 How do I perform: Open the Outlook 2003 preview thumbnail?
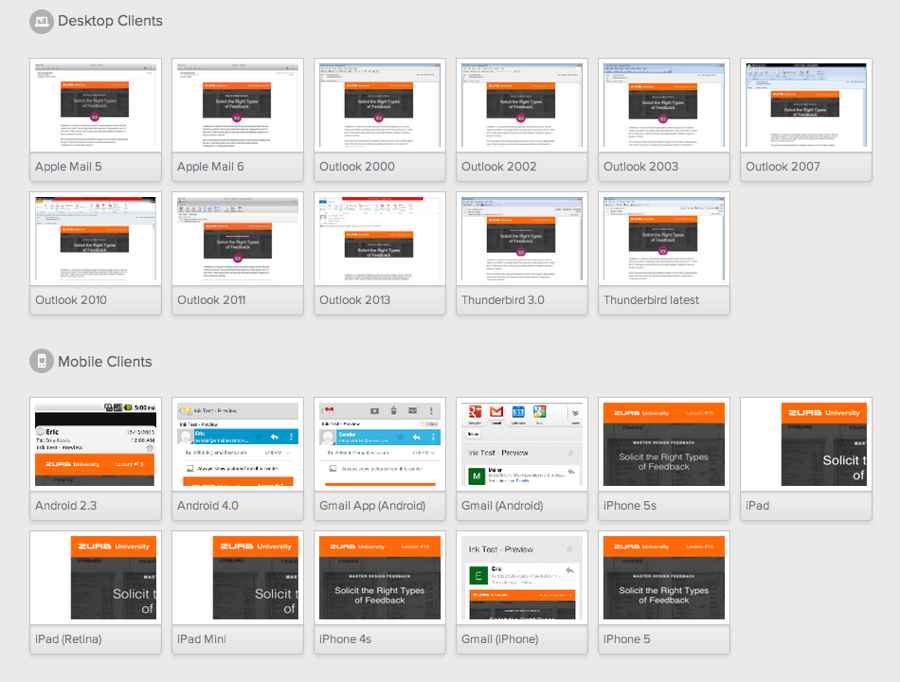pyautogui.click(x=664, y=106)
